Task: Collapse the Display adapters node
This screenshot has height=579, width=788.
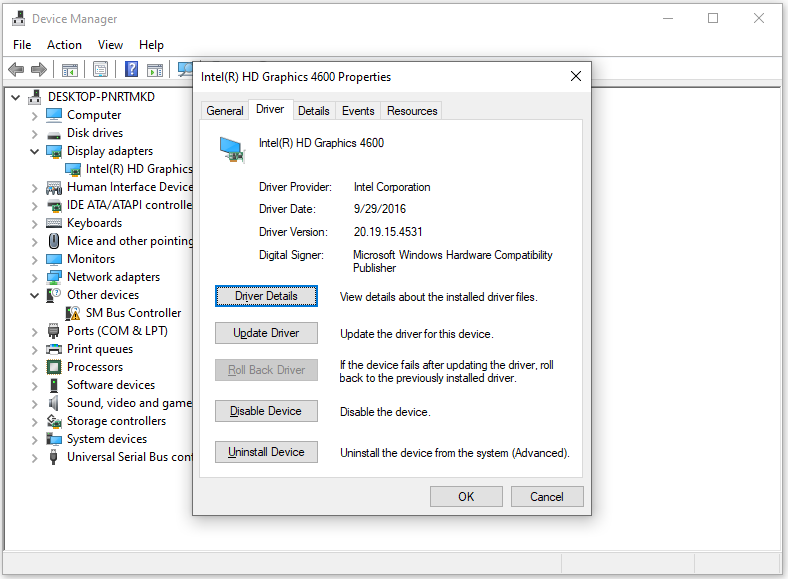Action: pos(34,151)
